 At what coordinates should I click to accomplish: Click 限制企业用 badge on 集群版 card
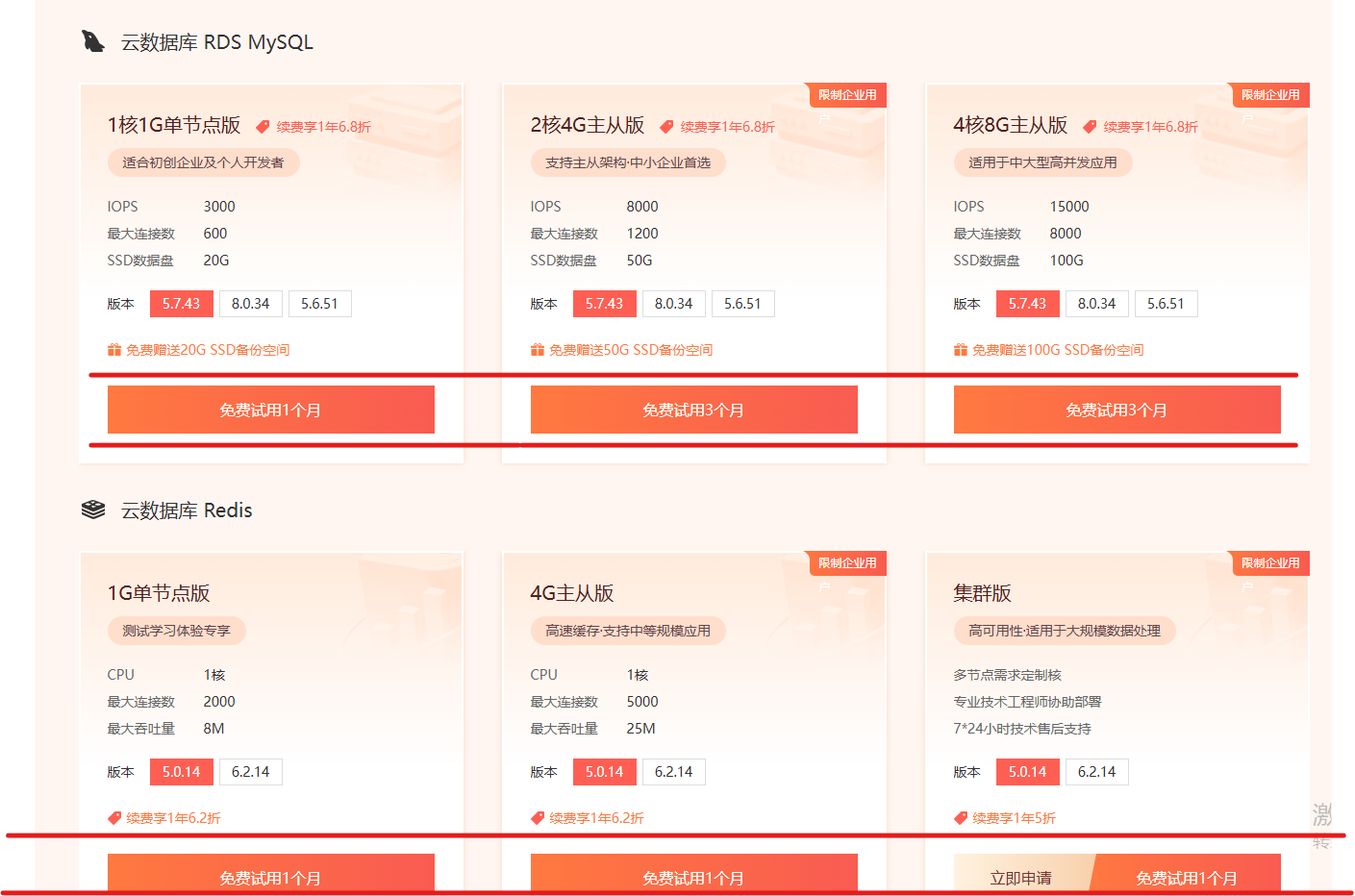coord(1270,563)
